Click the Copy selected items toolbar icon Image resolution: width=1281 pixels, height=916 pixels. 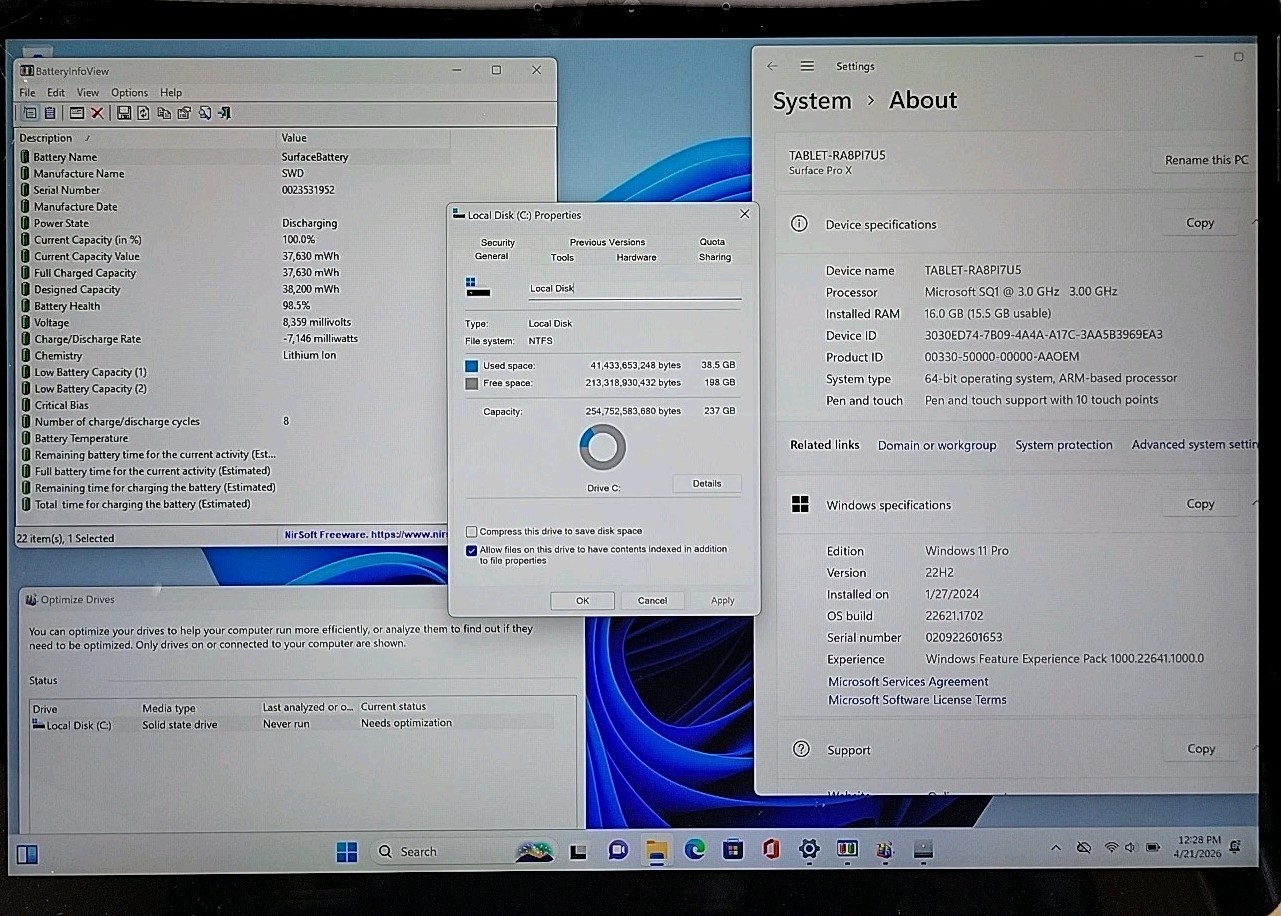point(164,113)
